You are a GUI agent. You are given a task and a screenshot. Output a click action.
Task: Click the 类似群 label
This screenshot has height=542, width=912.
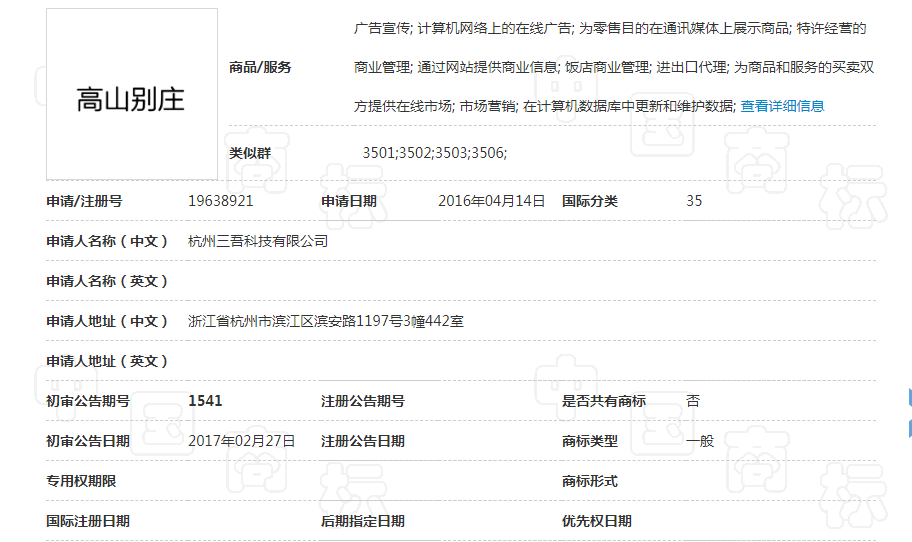pos(250,153)
